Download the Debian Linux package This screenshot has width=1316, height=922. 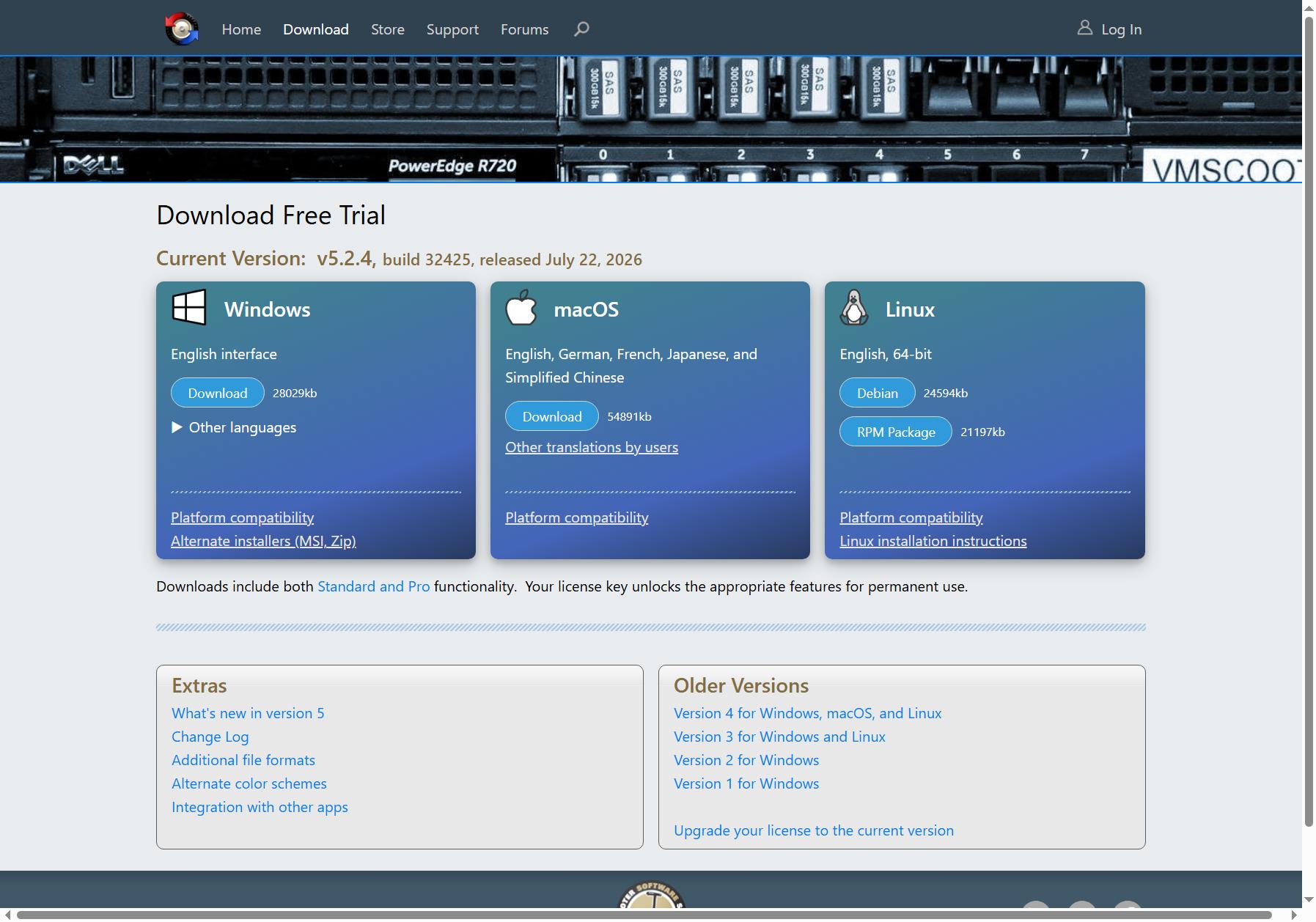pyautogui.click(x=878, y=393)
